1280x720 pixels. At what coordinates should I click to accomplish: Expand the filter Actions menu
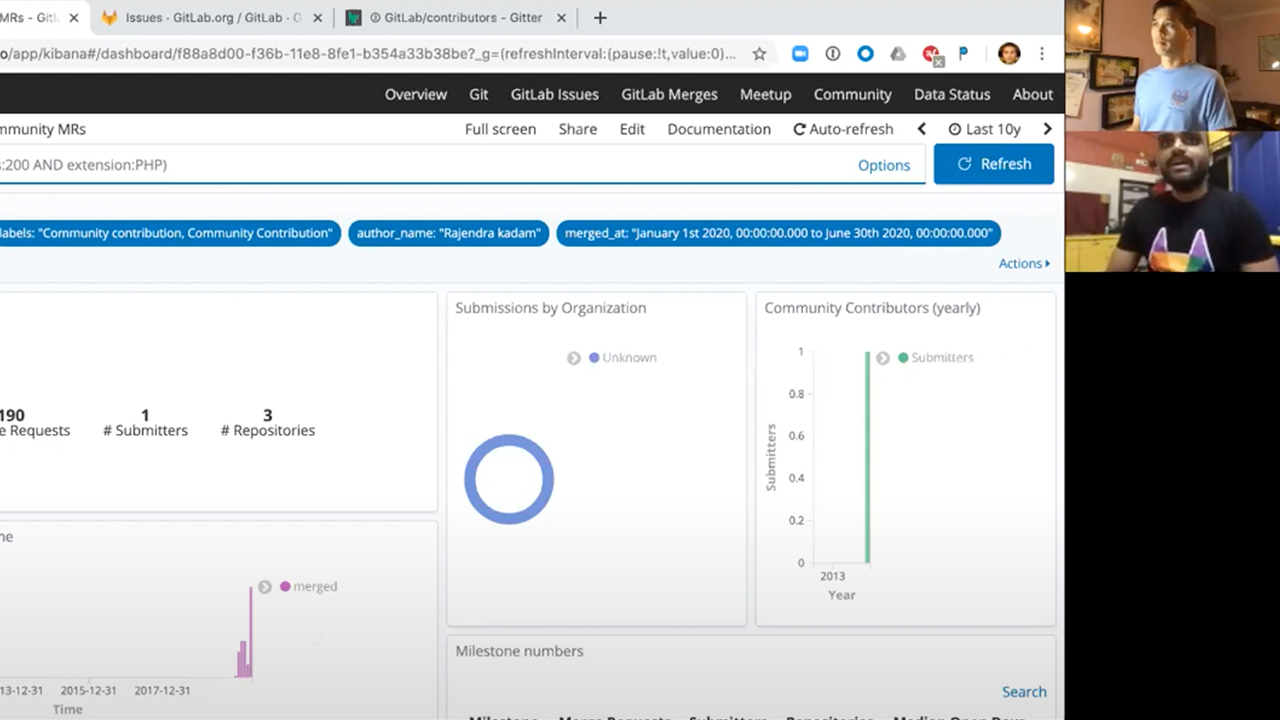point(1024,263)
